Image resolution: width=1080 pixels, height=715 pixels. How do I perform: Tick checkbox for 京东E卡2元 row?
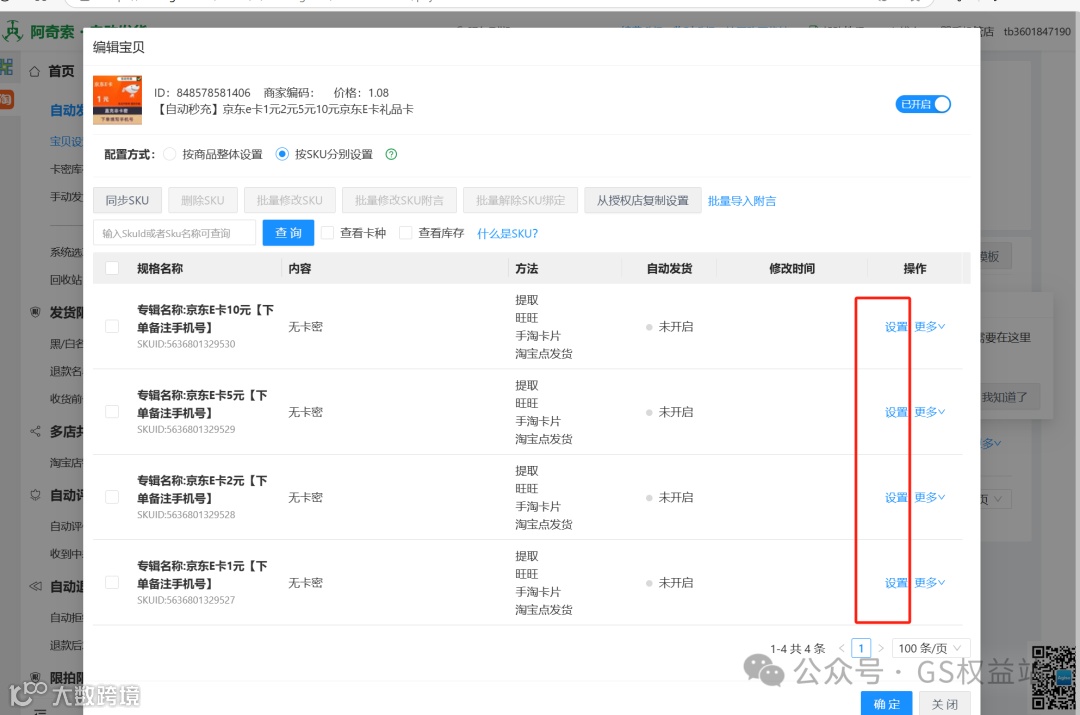[x=112, y=497]
